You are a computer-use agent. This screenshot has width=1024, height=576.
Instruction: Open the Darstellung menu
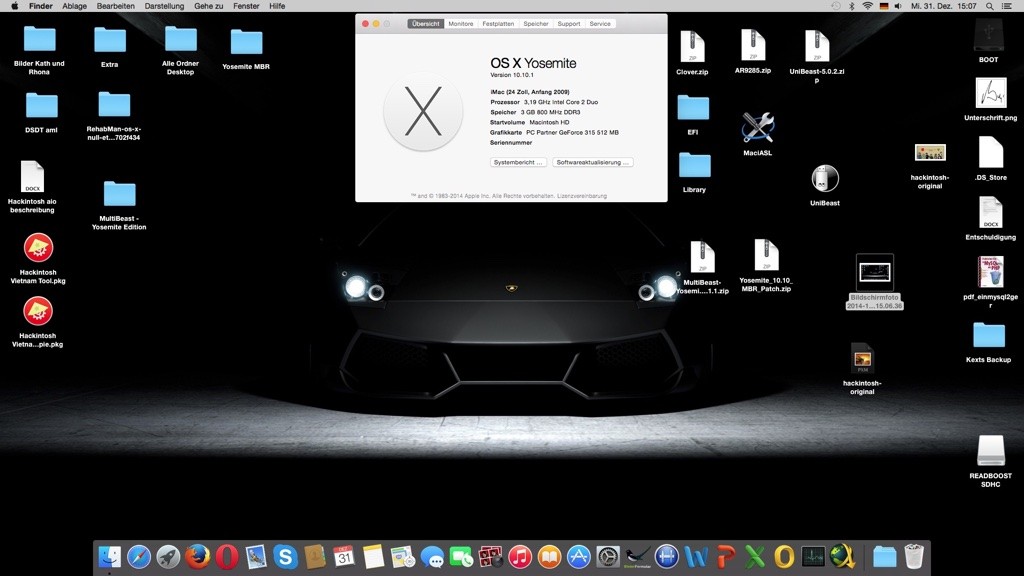[x=164, y=6]
